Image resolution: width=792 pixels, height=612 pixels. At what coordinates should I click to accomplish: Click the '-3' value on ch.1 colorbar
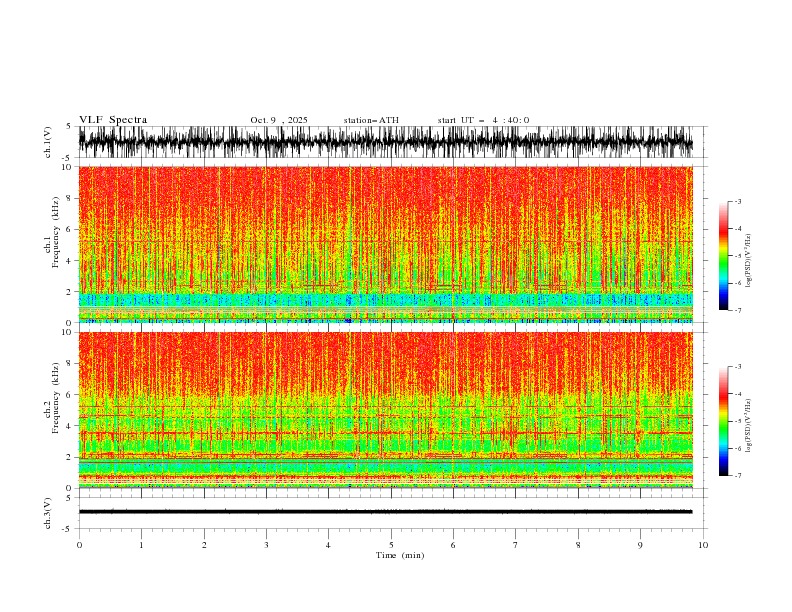pos(736,201)
